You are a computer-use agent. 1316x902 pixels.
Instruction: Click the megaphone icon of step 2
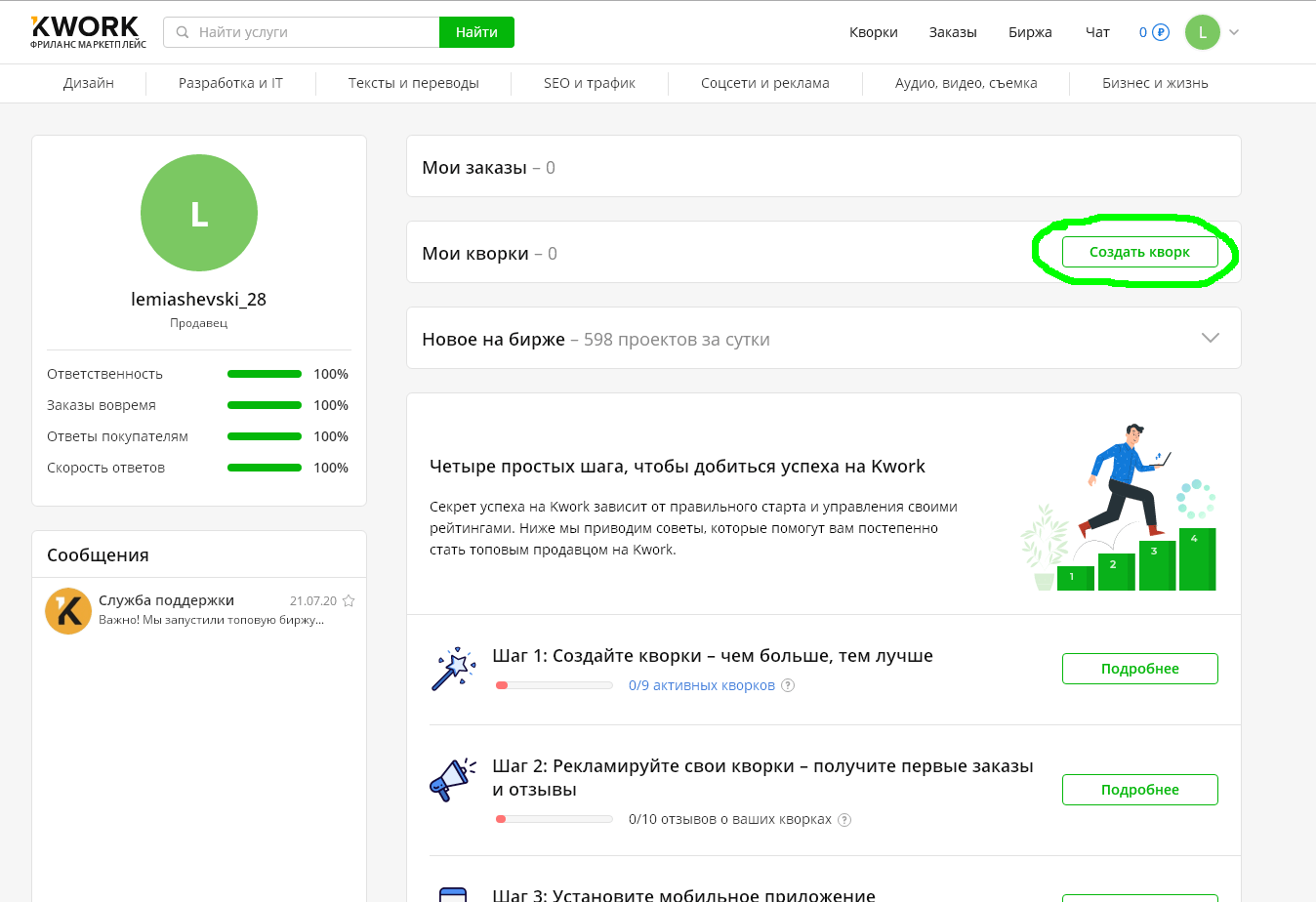453,779
